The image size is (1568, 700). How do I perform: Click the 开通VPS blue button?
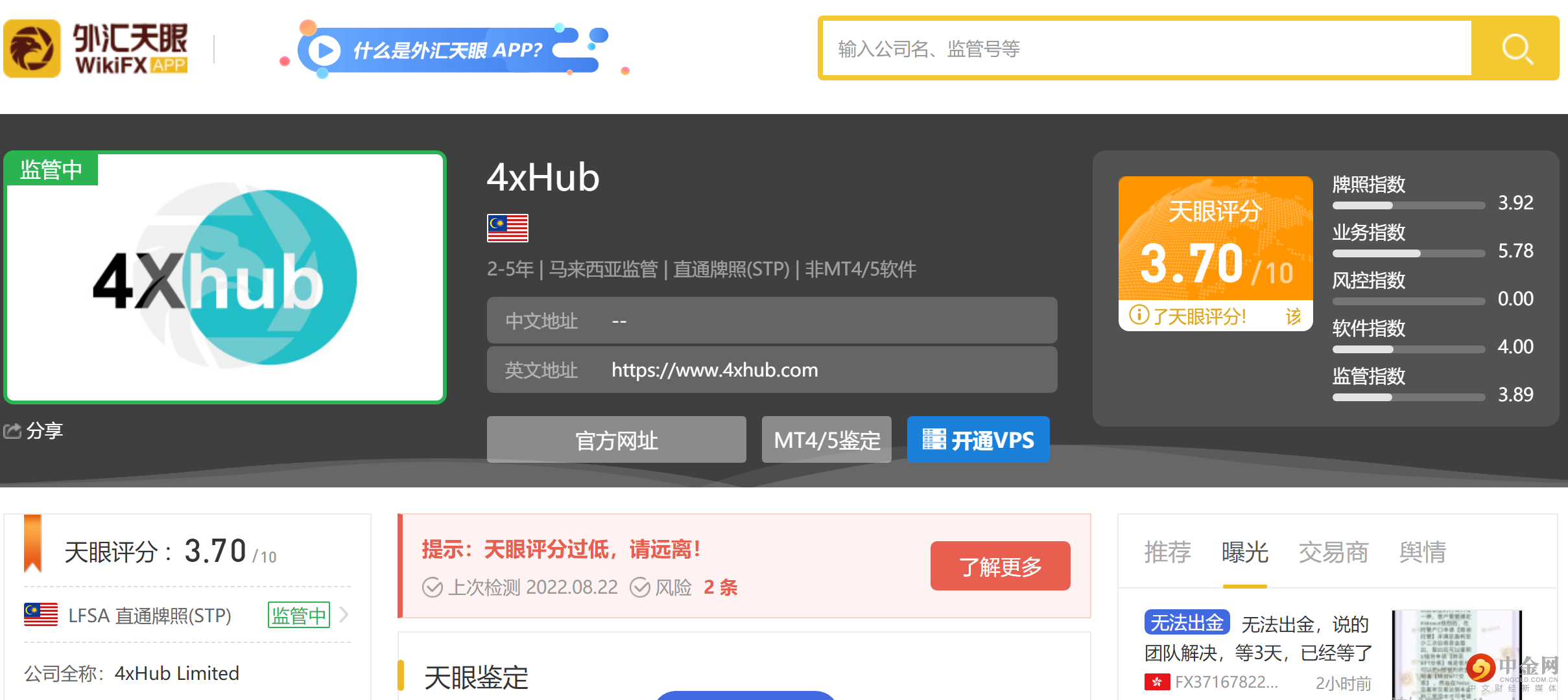[978, 440]
